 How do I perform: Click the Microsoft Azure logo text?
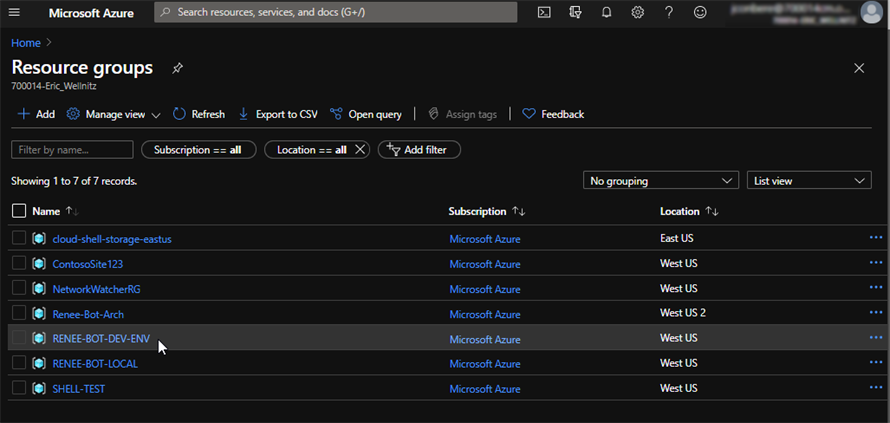pos(91,12)
